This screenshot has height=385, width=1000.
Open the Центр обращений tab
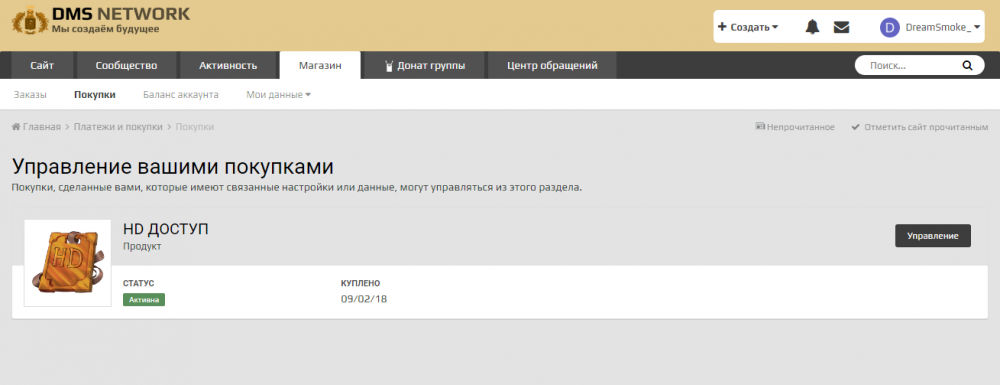click(x=552, y=65)
